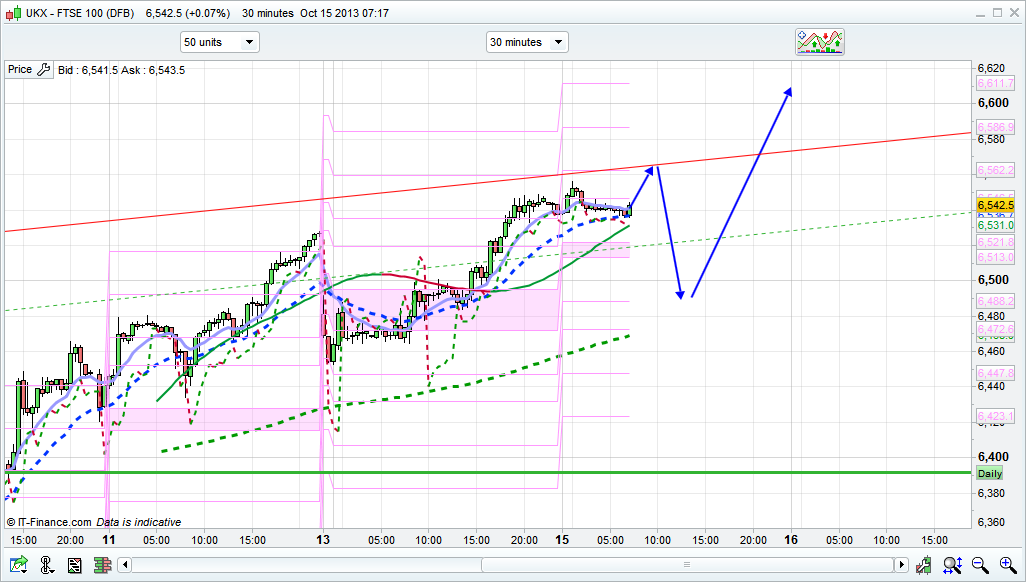Screen dimensions: 1026x582
Task: Click the 6,542.5 current price tag
Action: coord(995,205)
